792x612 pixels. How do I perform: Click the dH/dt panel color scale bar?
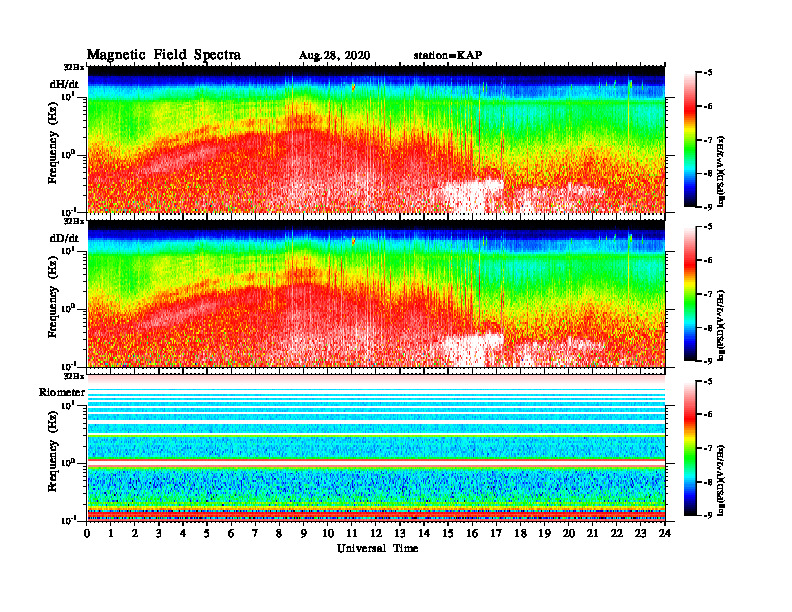pyautogui.click(x=690, y=140)
